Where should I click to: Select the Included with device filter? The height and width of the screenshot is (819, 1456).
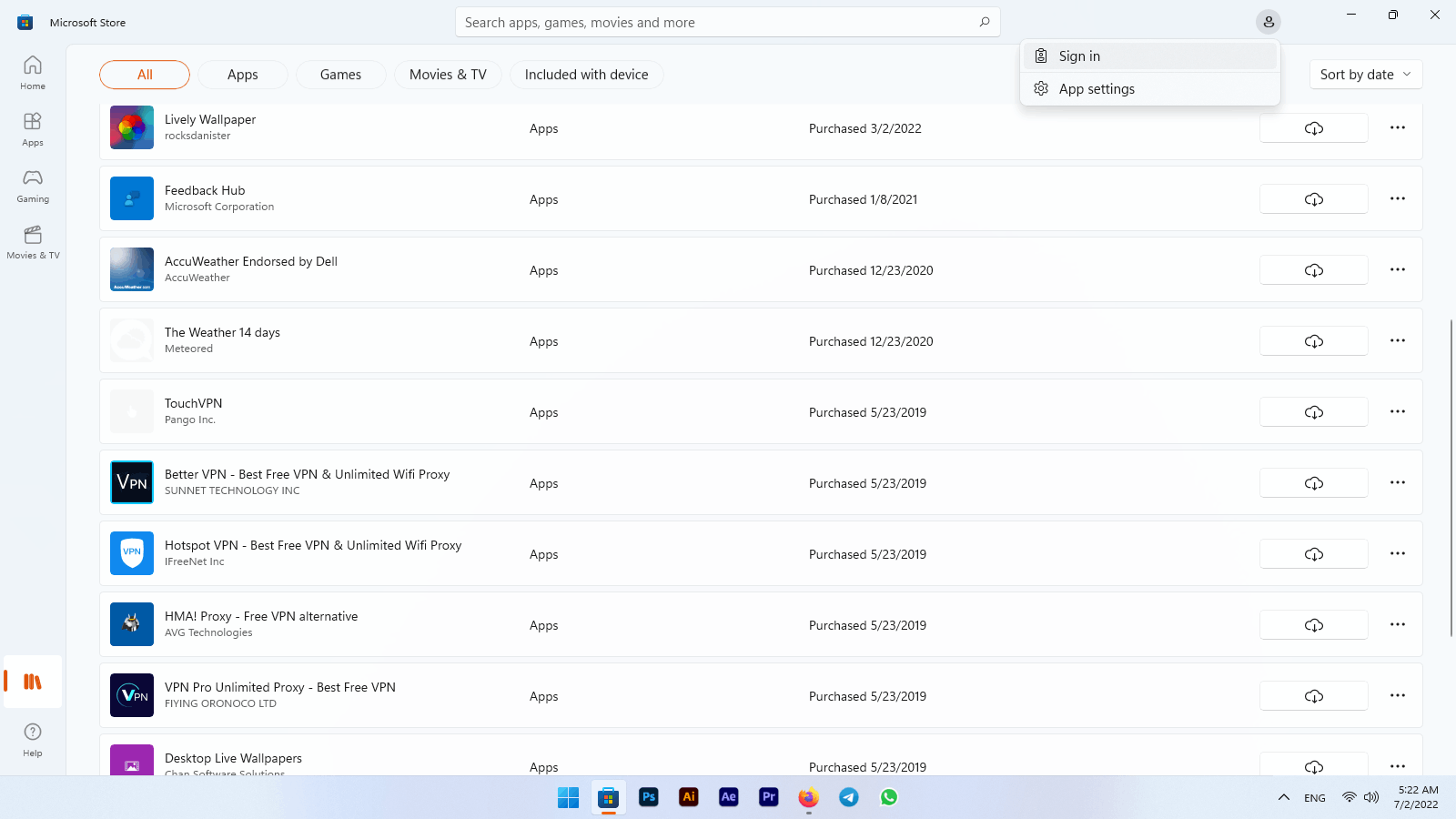pos(586,75)
